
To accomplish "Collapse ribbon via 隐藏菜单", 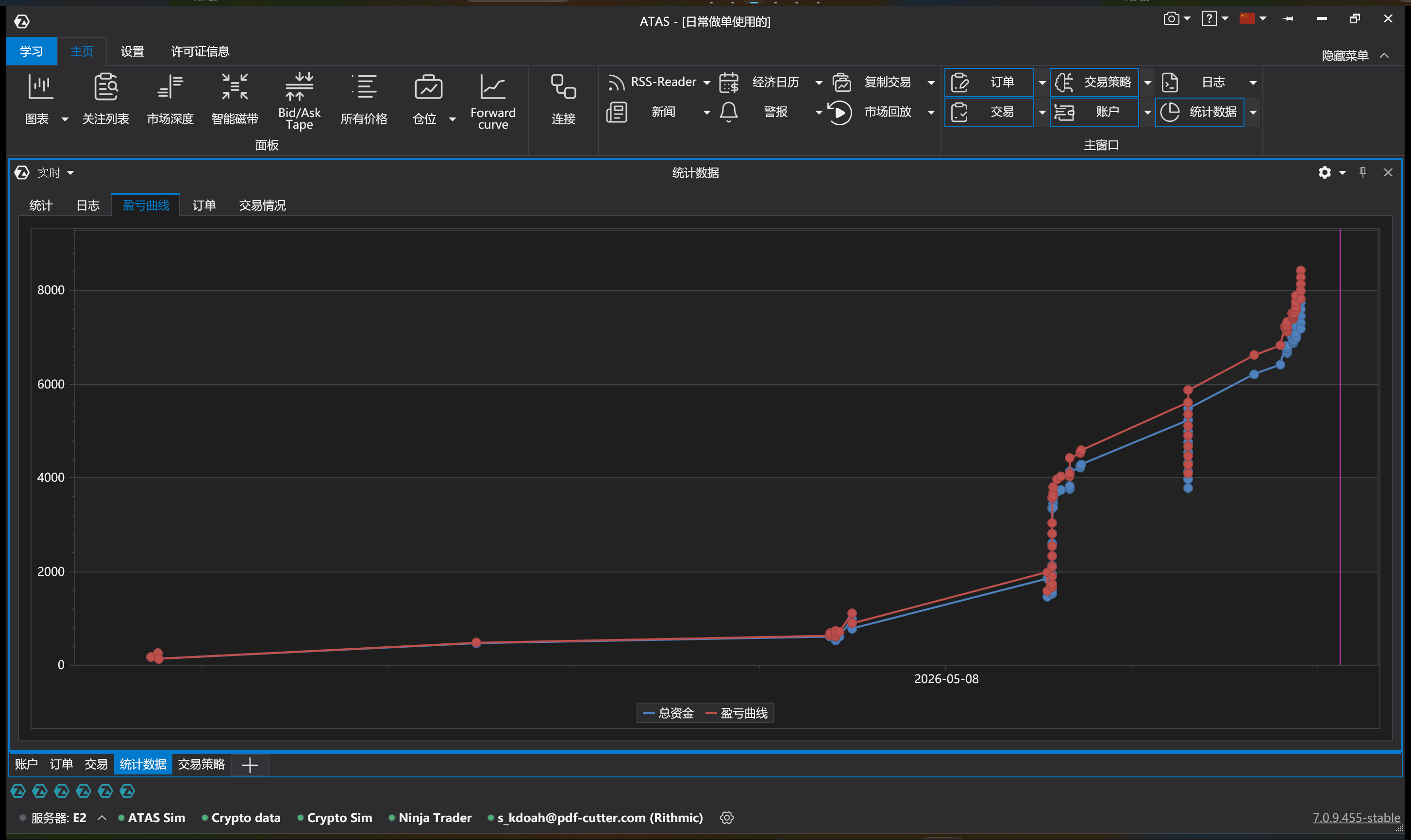I will point(1355,55).
